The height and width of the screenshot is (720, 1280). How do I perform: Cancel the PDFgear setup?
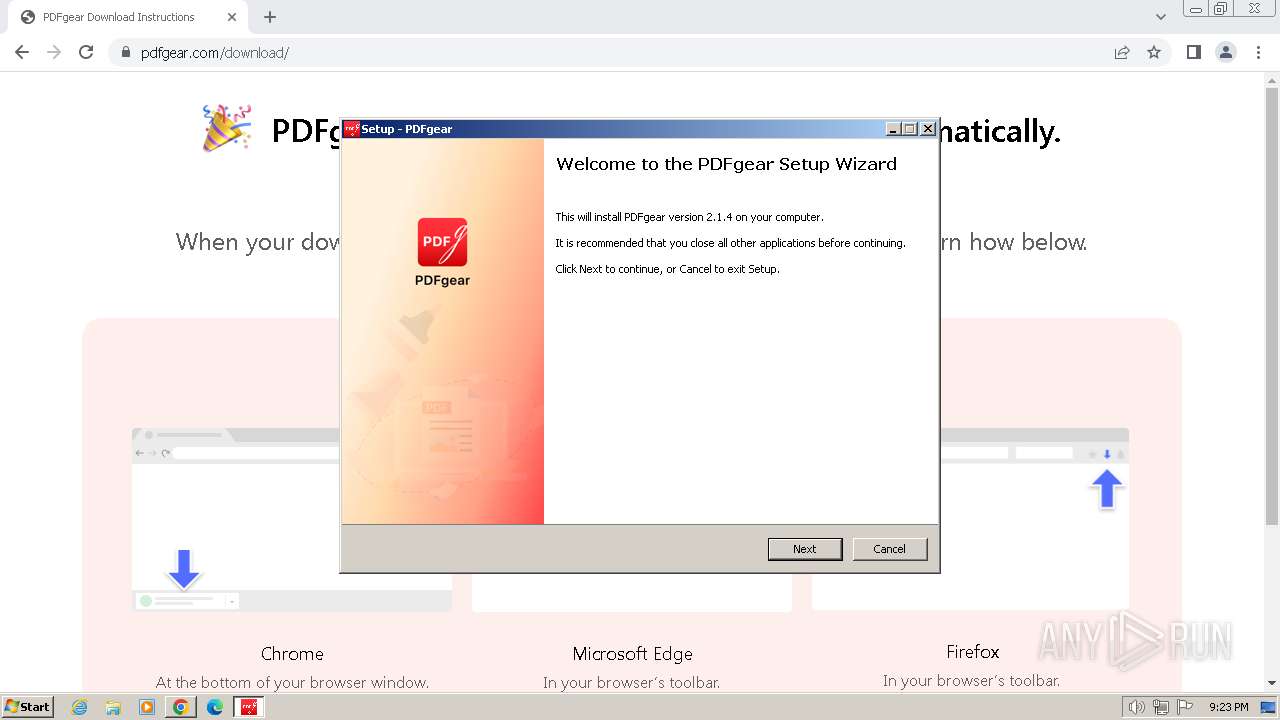(x=890, y=549)
